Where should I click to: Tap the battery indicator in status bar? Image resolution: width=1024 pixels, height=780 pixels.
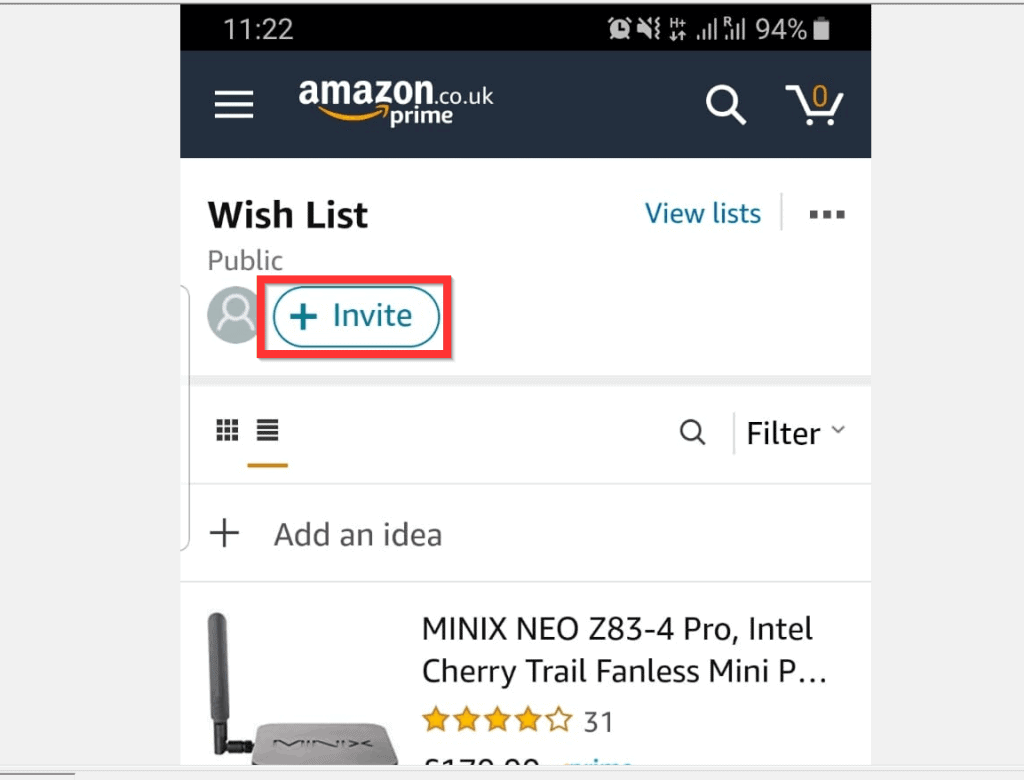tap(821, 30)
